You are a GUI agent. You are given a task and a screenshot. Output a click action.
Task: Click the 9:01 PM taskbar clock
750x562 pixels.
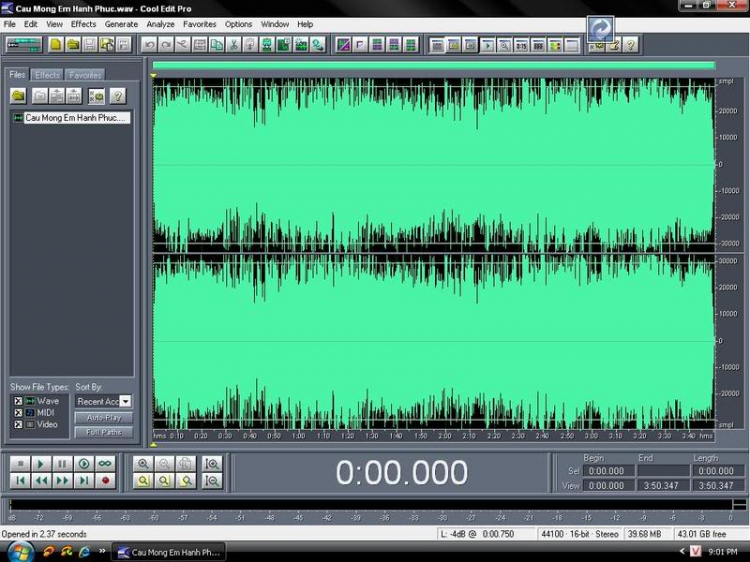point(723,552)
